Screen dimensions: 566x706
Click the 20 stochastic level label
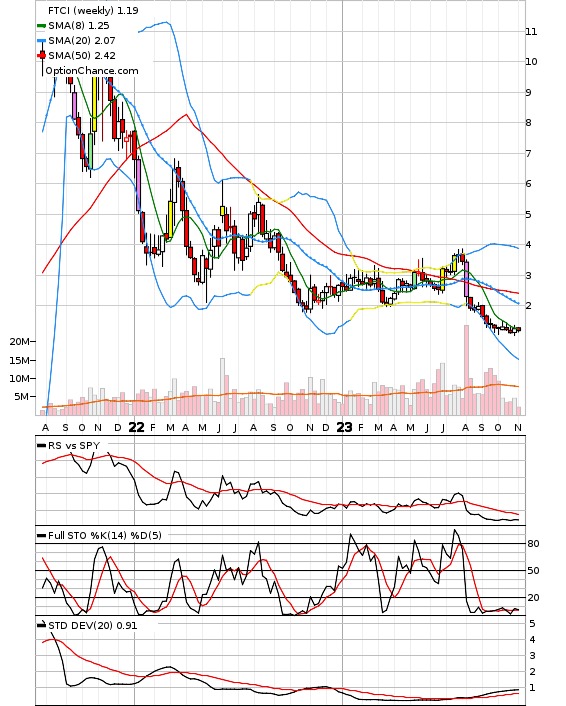pos(533,598)
